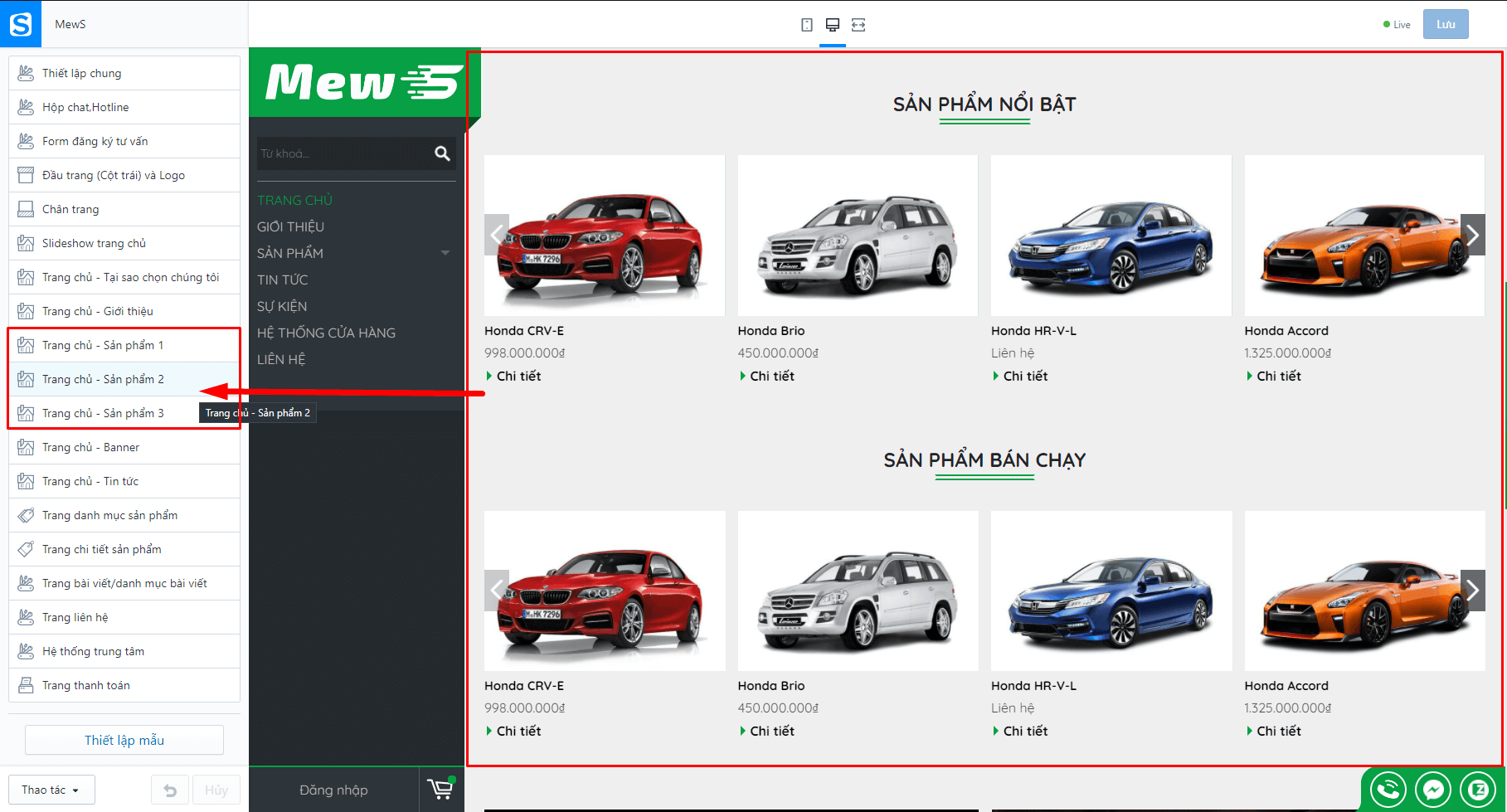Open Form đăng ký tư vấn section
1507x812 pixels.
click(124, 141)
